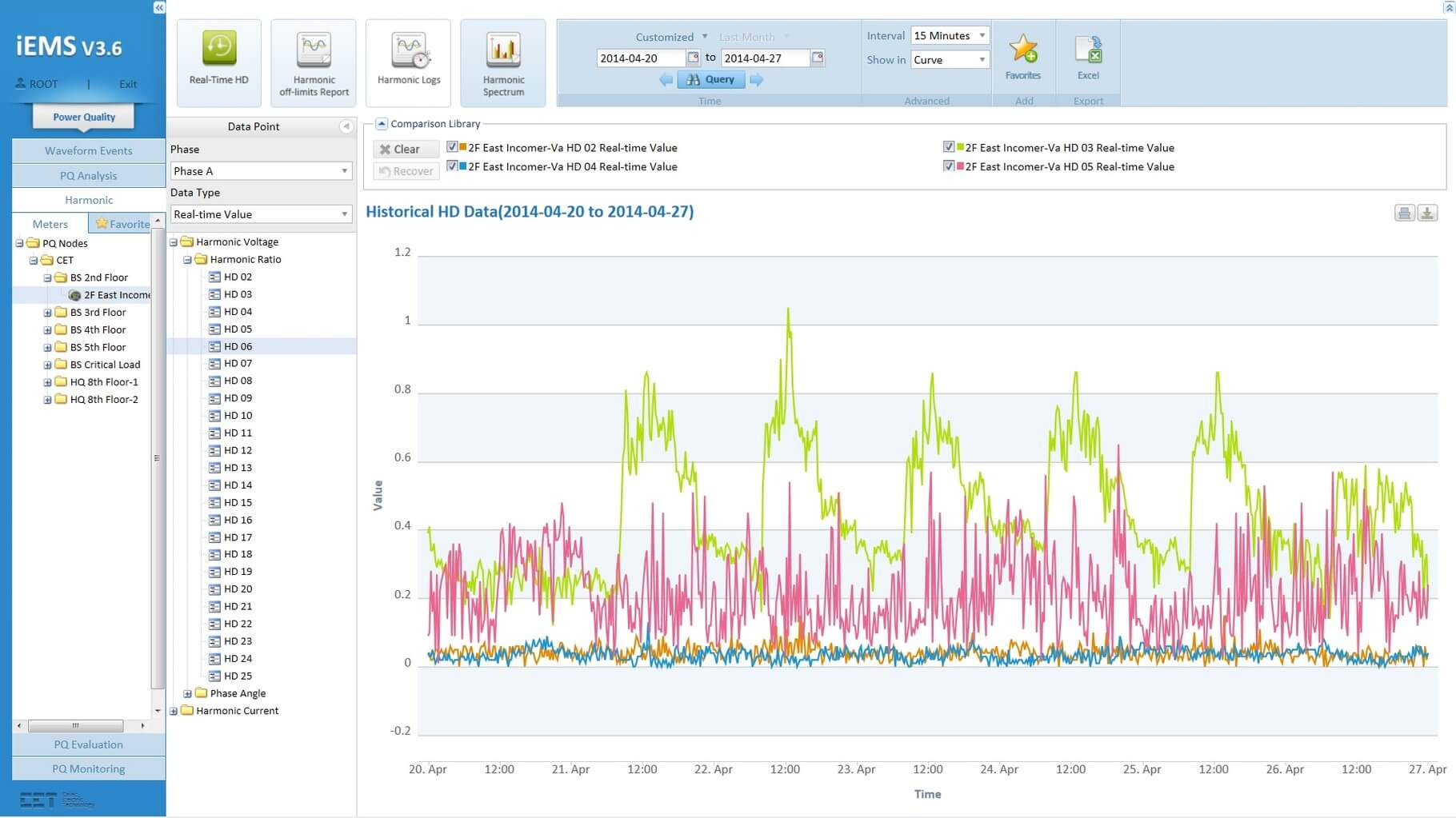Open the Harmonic off-limits Report
Image resolution: width=1456 pixels, height=818 pixels.
point(314,62)
